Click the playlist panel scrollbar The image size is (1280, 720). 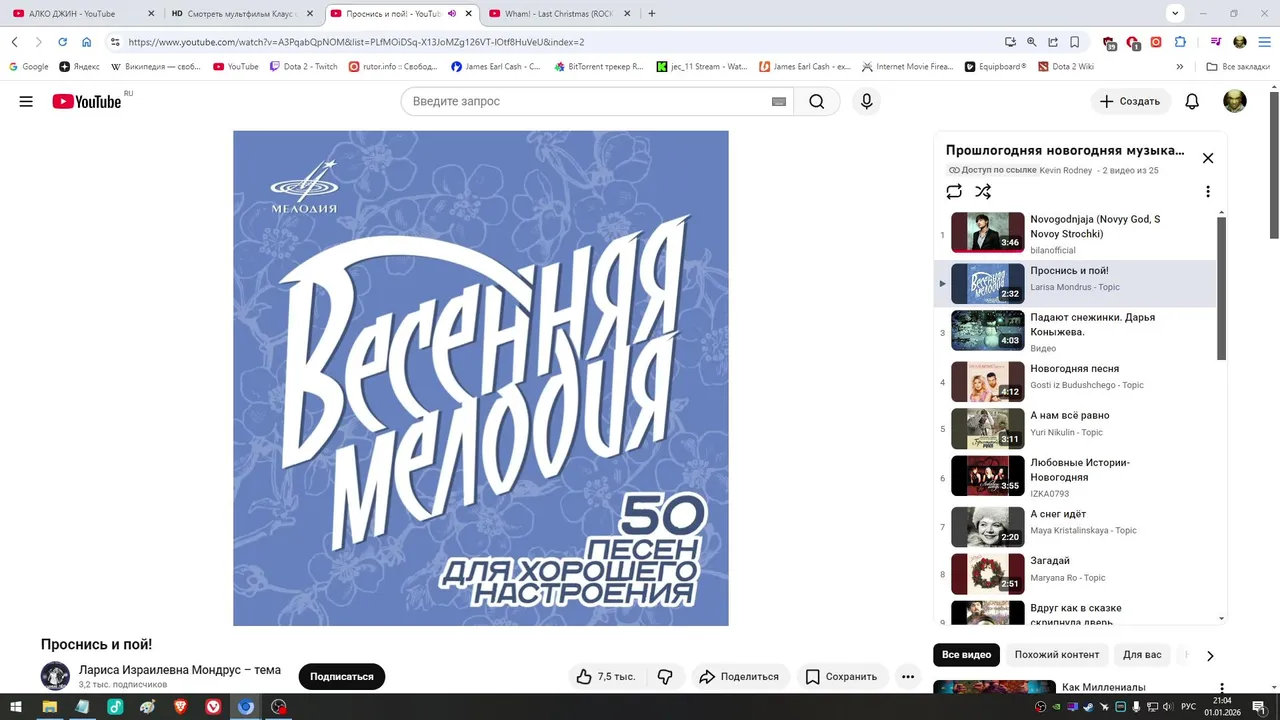coord(1221,288)
